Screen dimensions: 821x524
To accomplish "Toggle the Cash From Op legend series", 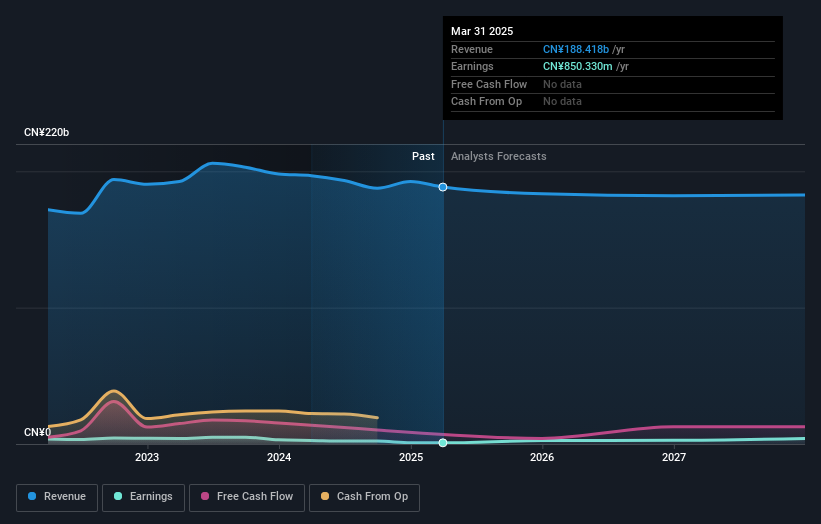I will pyautogui.click(x=364, y=497).
